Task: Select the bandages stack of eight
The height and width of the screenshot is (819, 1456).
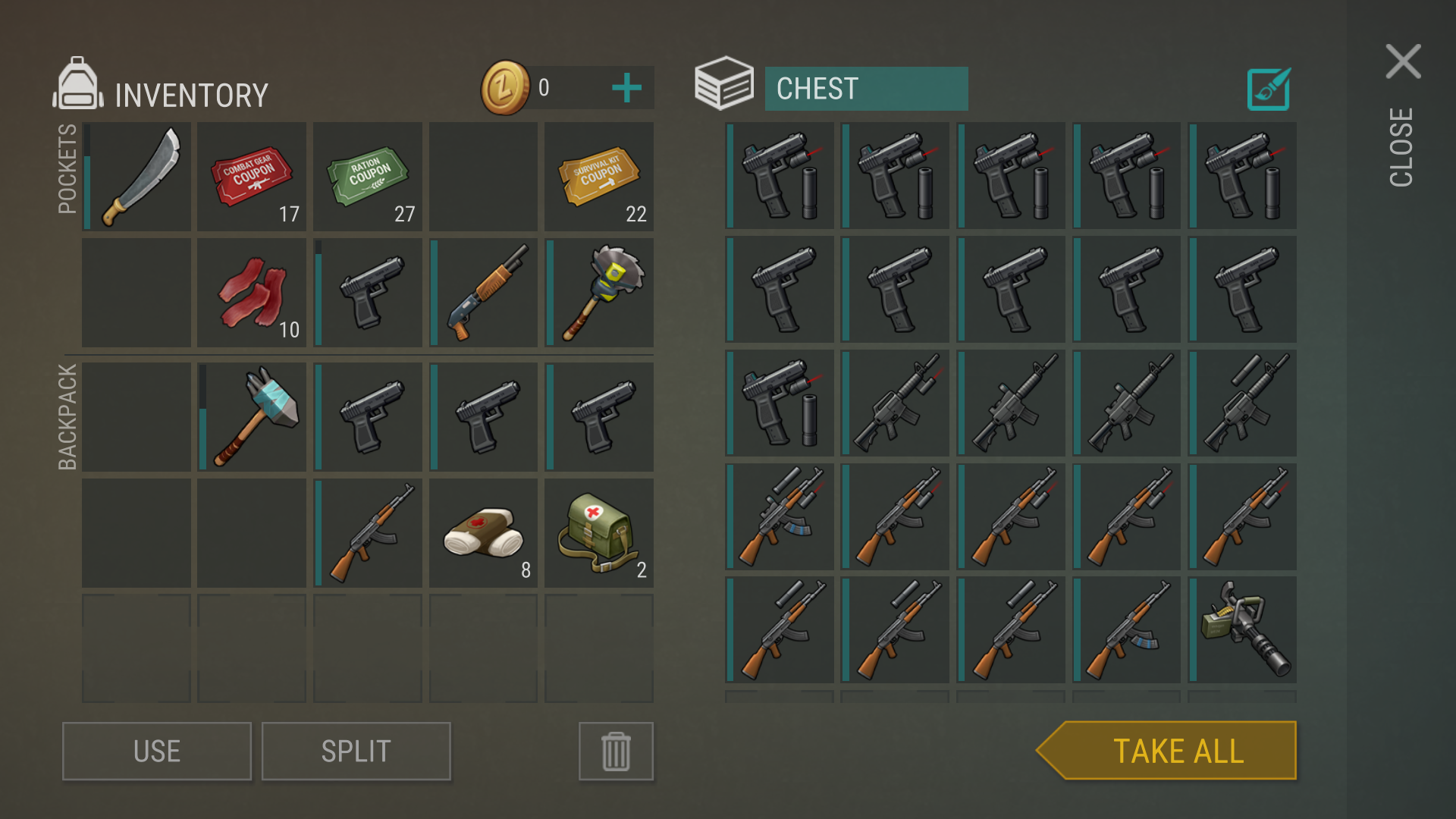Action: tap(483, 532)
